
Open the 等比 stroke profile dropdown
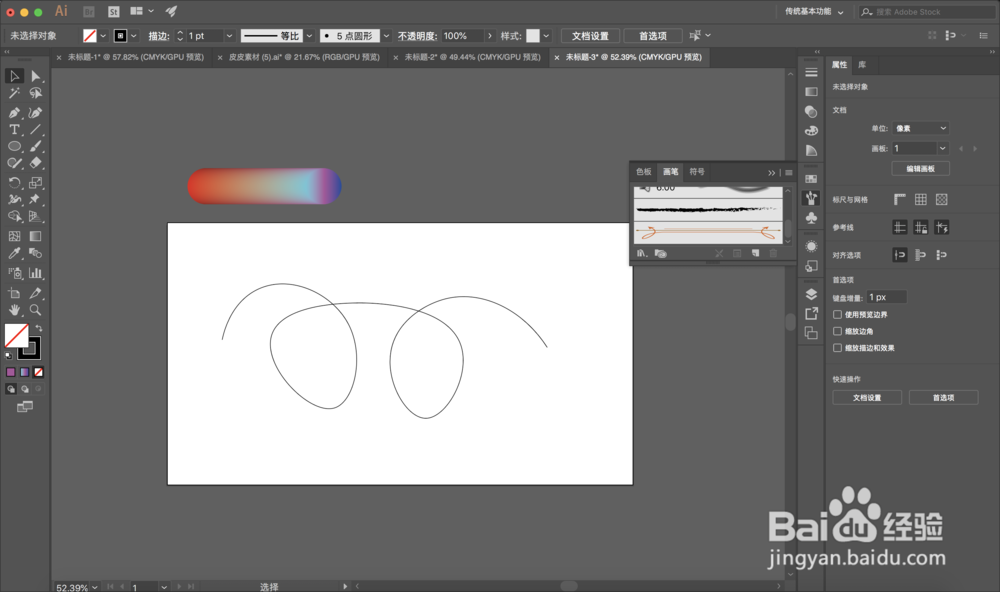pos(309,36)
